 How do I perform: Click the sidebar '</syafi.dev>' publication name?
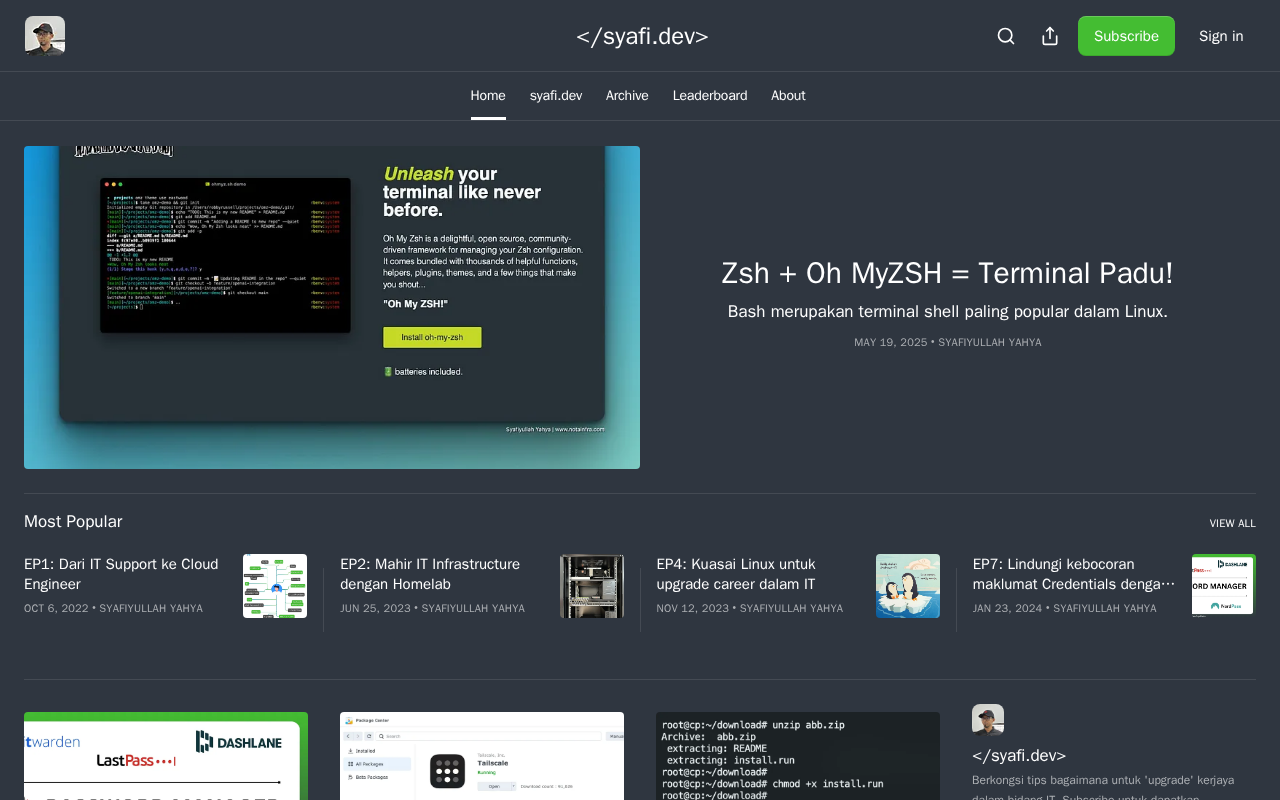1019,755
